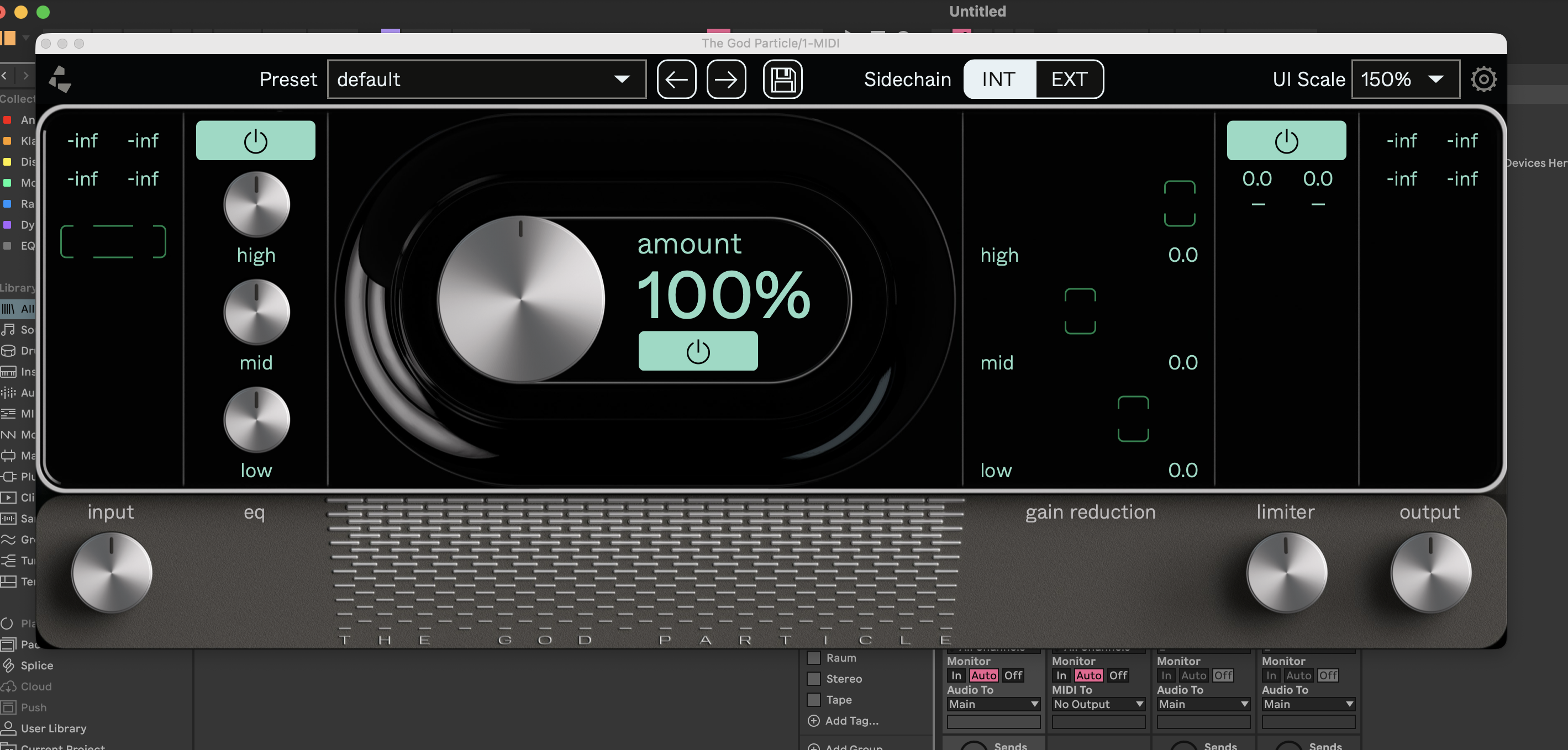Click the God Particle logo icon
The height and width of the screenshot is (750, 1568).
tap(60, 79)
